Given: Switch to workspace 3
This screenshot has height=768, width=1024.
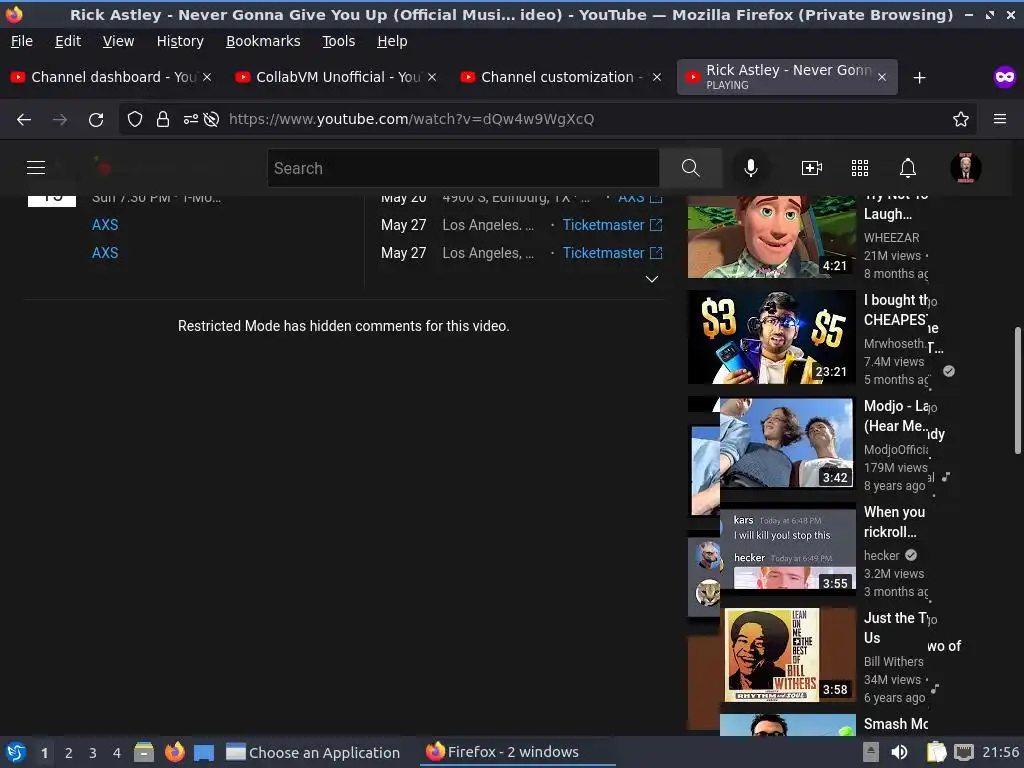Looking at the screenshot, I should coord(93,753).
